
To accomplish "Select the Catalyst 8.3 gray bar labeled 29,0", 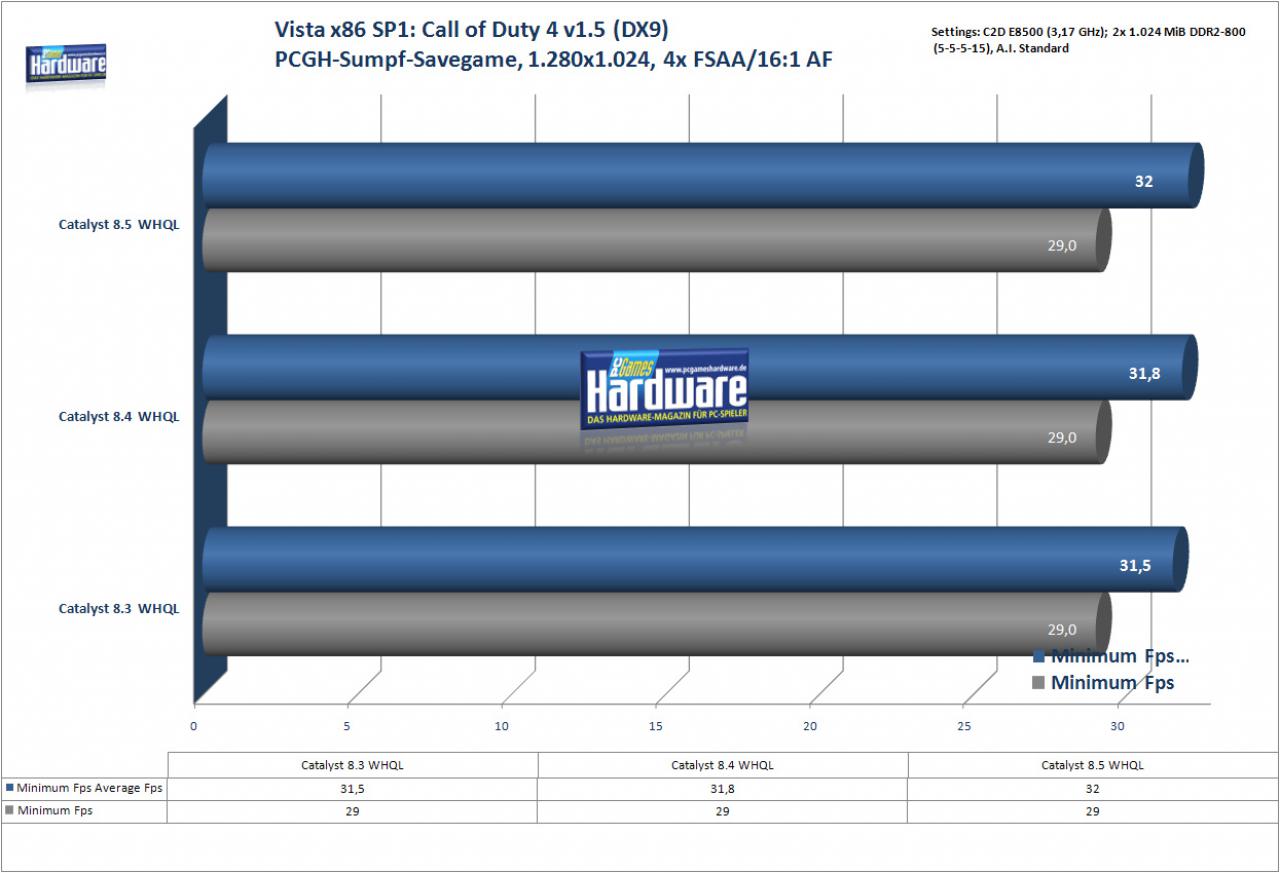I will (657, 624).
